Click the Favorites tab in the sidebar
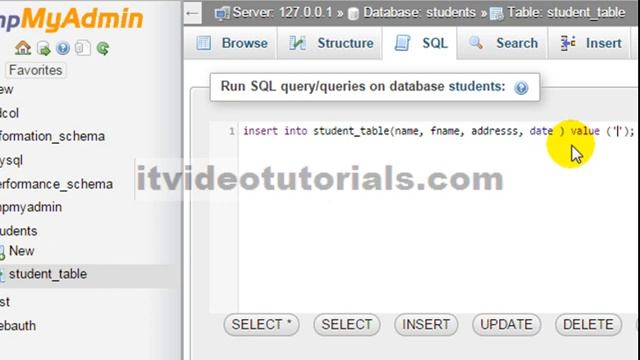The image size is (640, 360). [36, 70]
